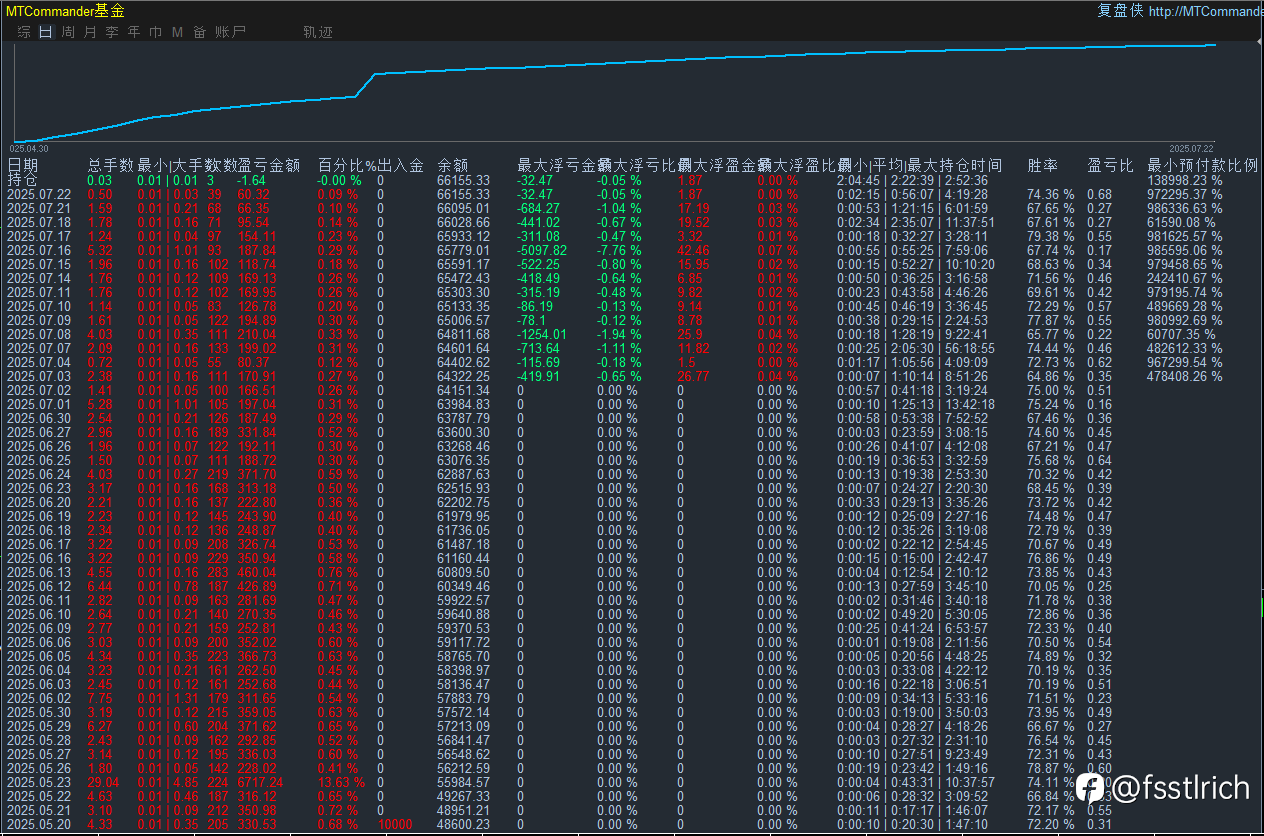The height and width of the screenshot is (836, 1264).
Task: Open the MTCommander http link
Action: click(1206, 11)
